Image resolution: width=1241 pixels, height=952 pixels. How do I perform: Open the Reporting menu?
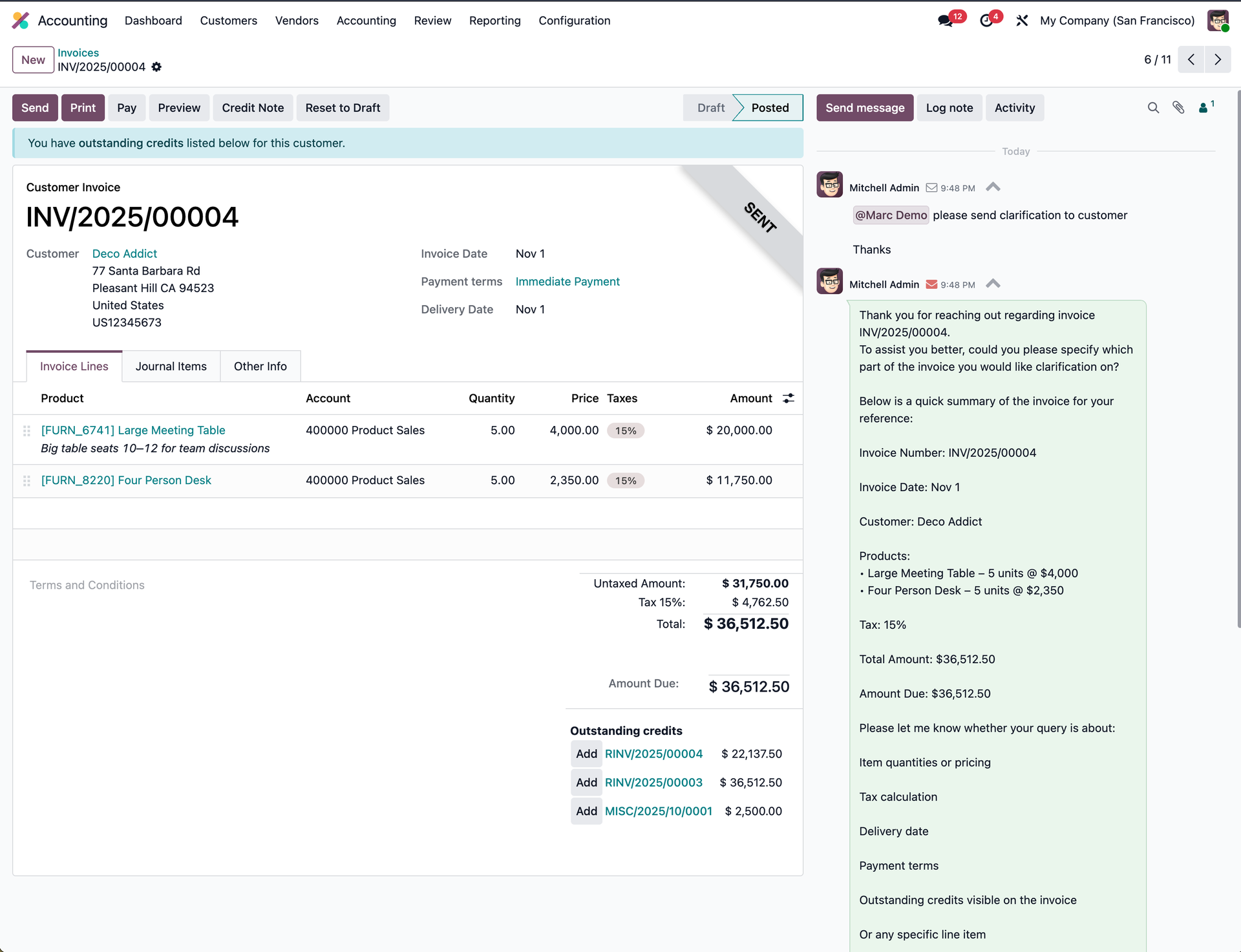point(494,20)
